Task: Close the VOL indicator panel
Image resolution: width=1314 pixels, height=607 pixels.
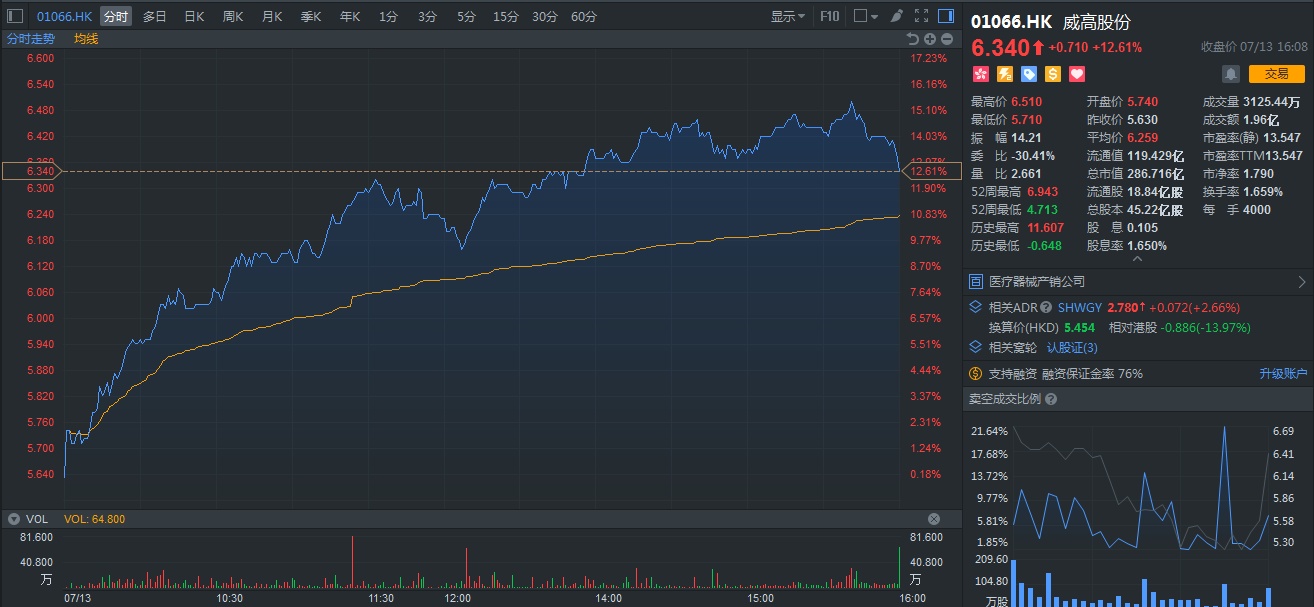Action: (x=934, y=519)
